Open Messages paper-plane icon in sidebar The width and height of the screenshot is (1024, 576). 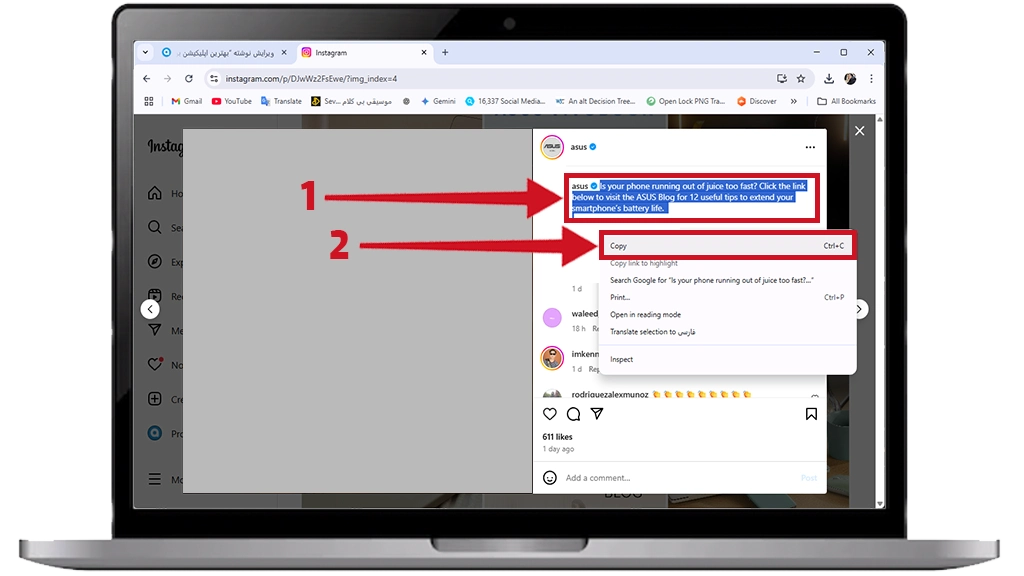point(155,330)
